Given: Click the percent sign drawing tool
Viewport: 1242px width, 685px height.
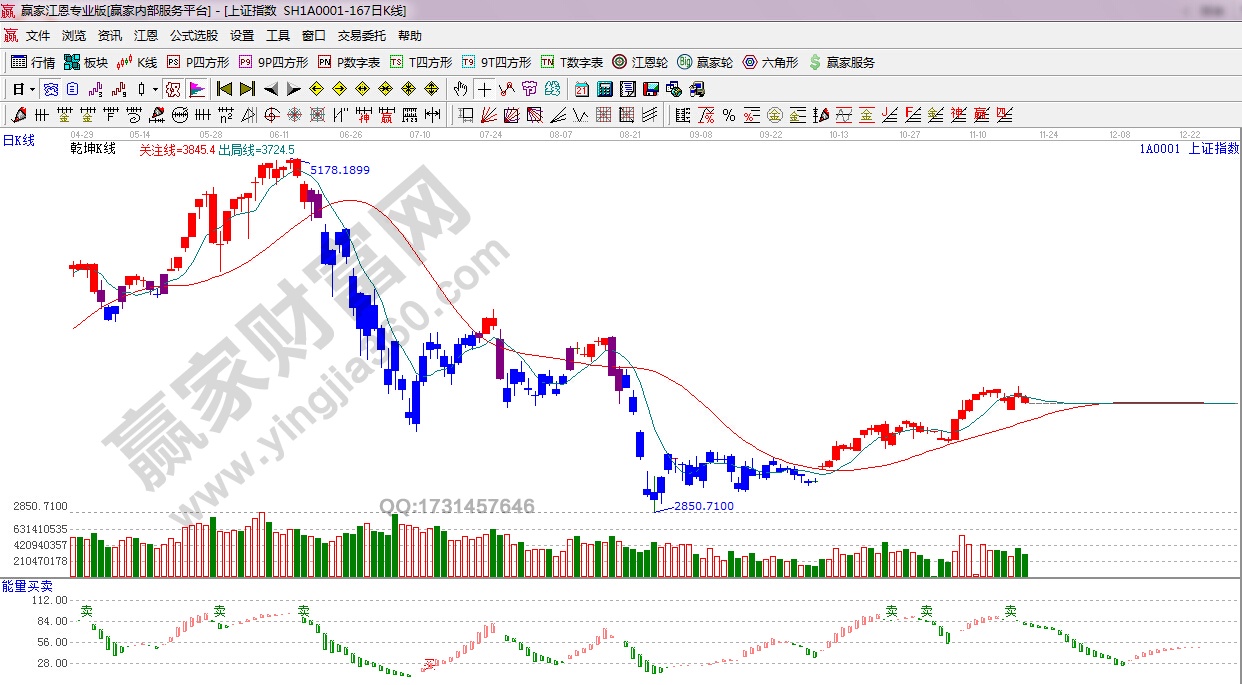Looking at the screenshot, I should [x=728, y=114].
